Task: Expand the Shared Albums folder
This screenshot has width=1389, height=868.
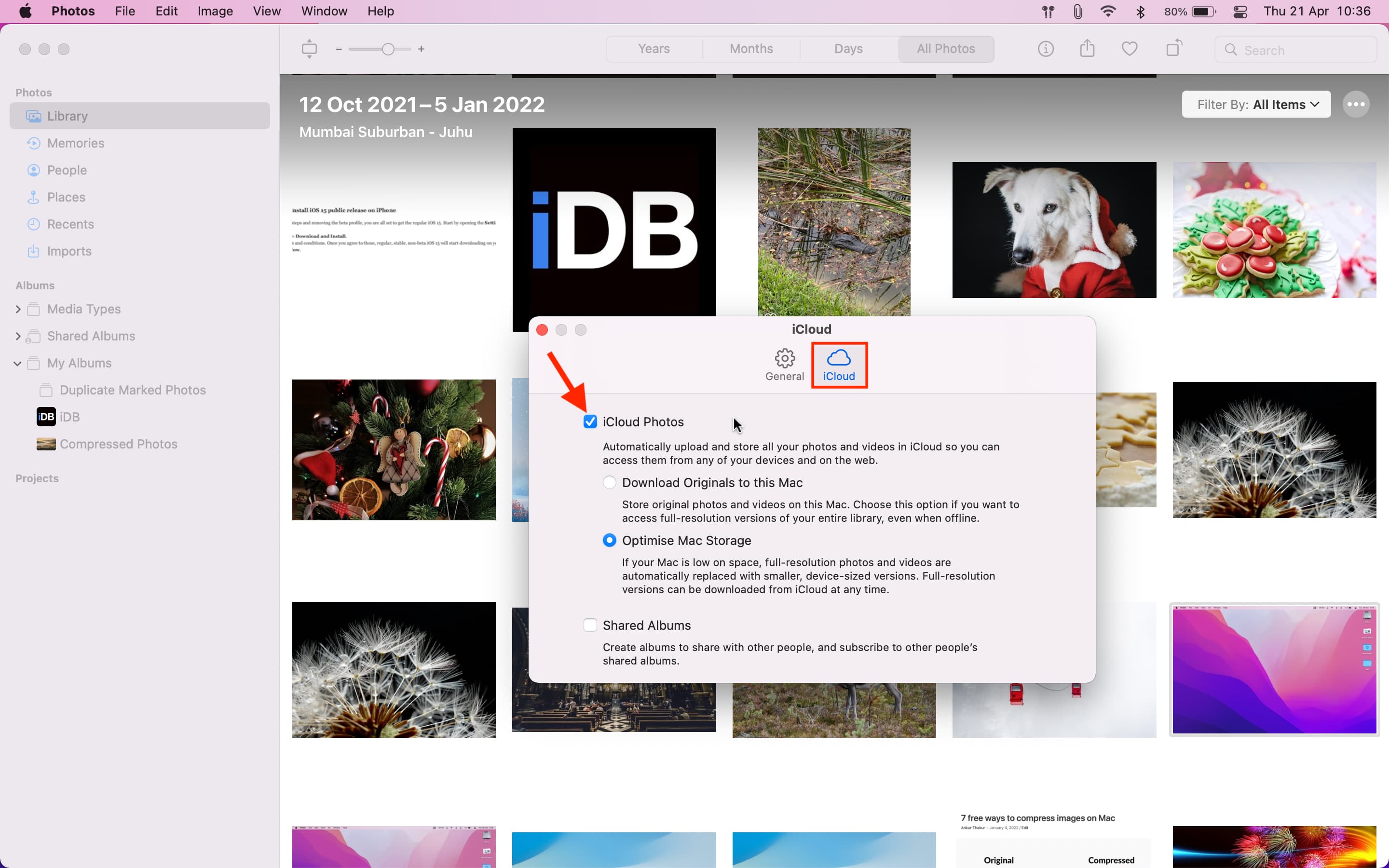Action: click(18, 337)
